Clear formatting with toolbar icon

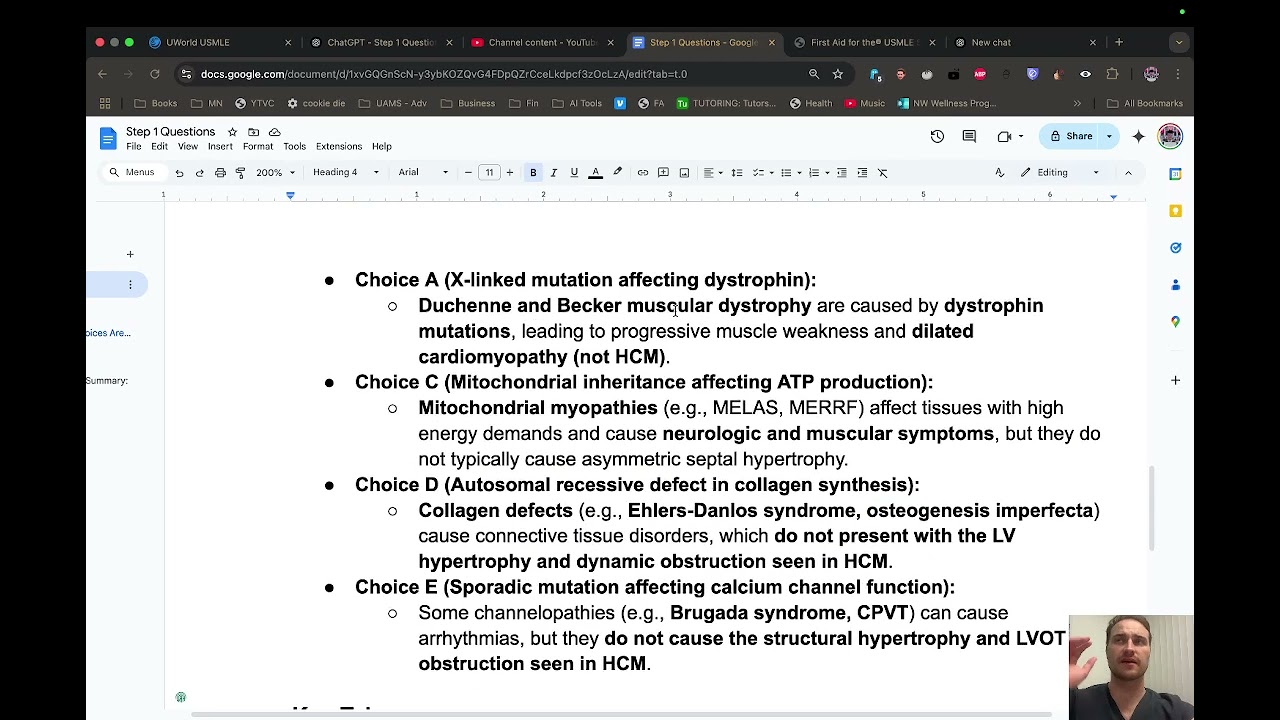coord(883,173)
